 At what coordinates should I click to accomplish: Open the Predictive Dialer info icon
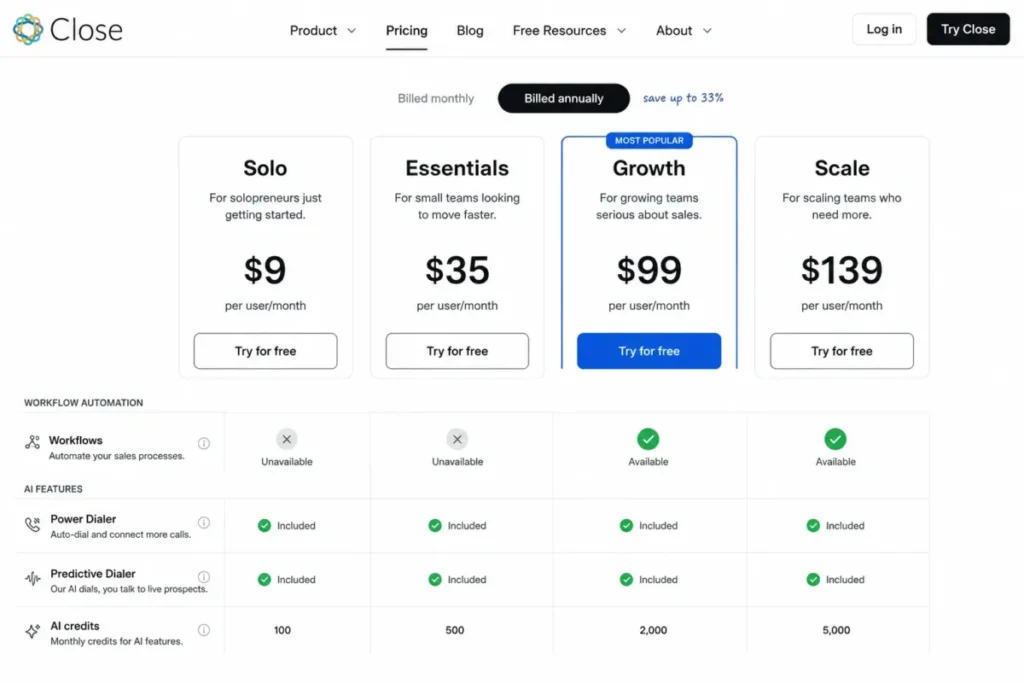tap(204, 577)
